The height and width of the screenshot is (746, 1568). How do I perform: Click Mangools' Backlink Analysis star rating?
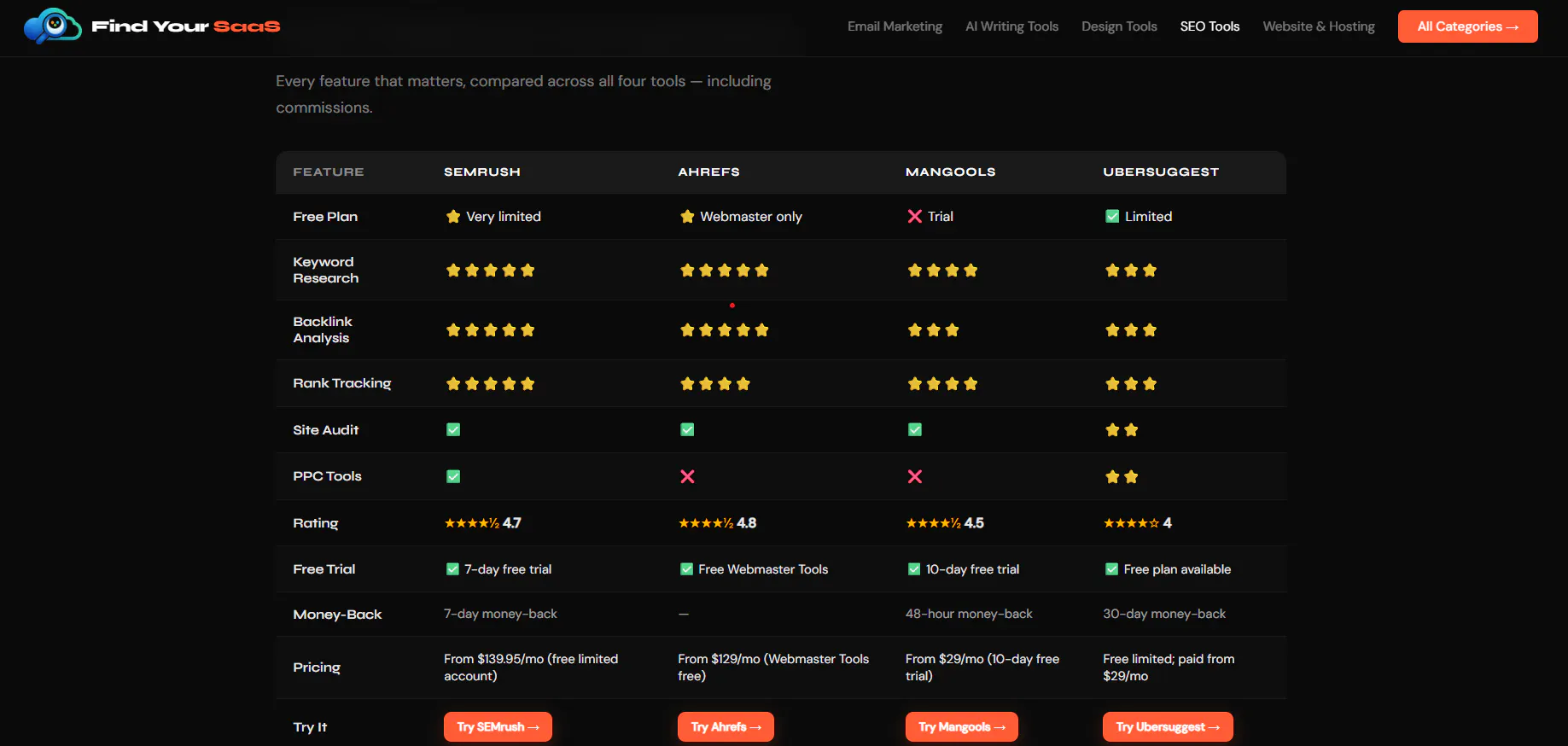click(x=934, y=330)
